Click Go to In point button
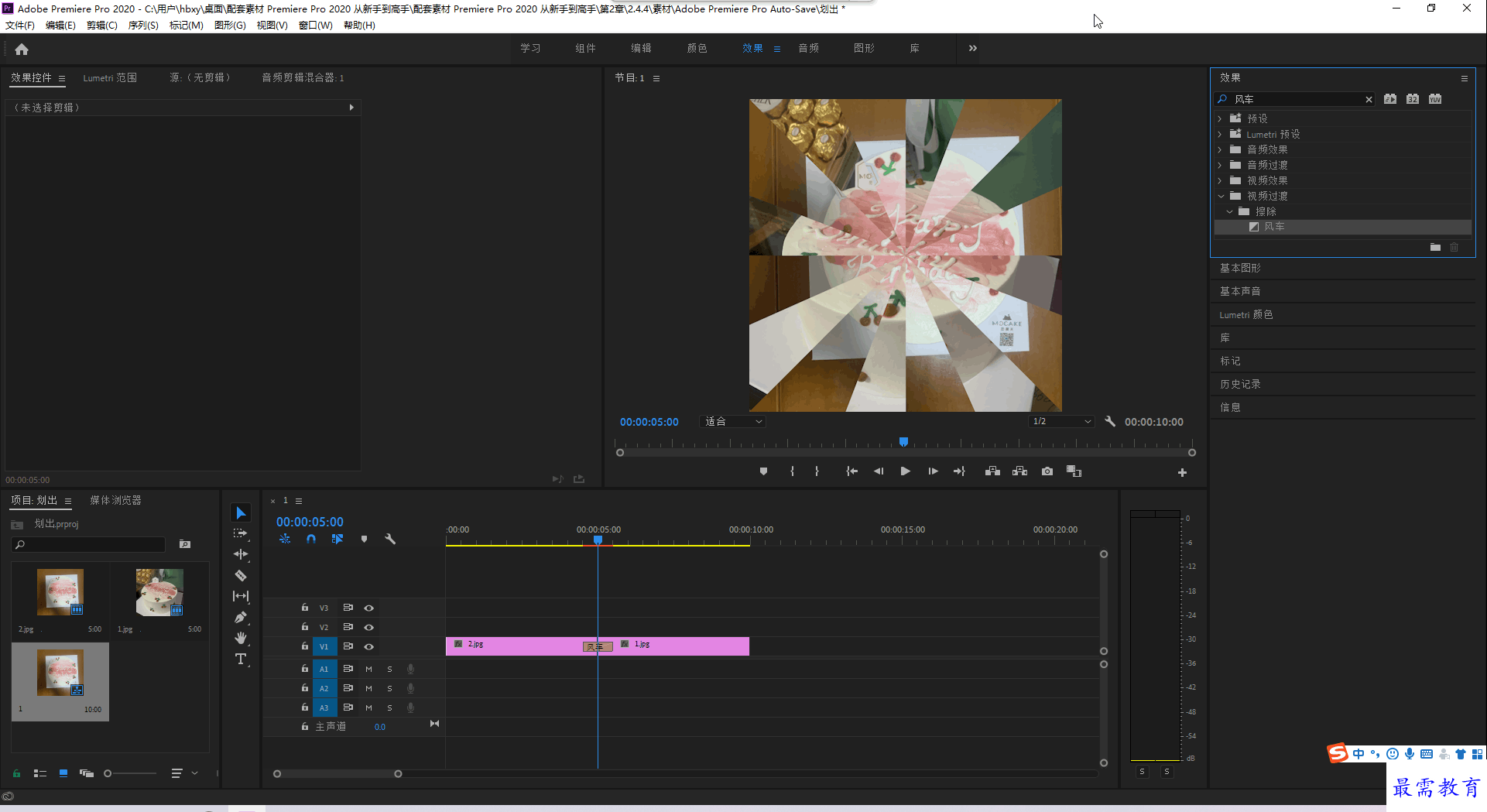 (x=851, y=471)
